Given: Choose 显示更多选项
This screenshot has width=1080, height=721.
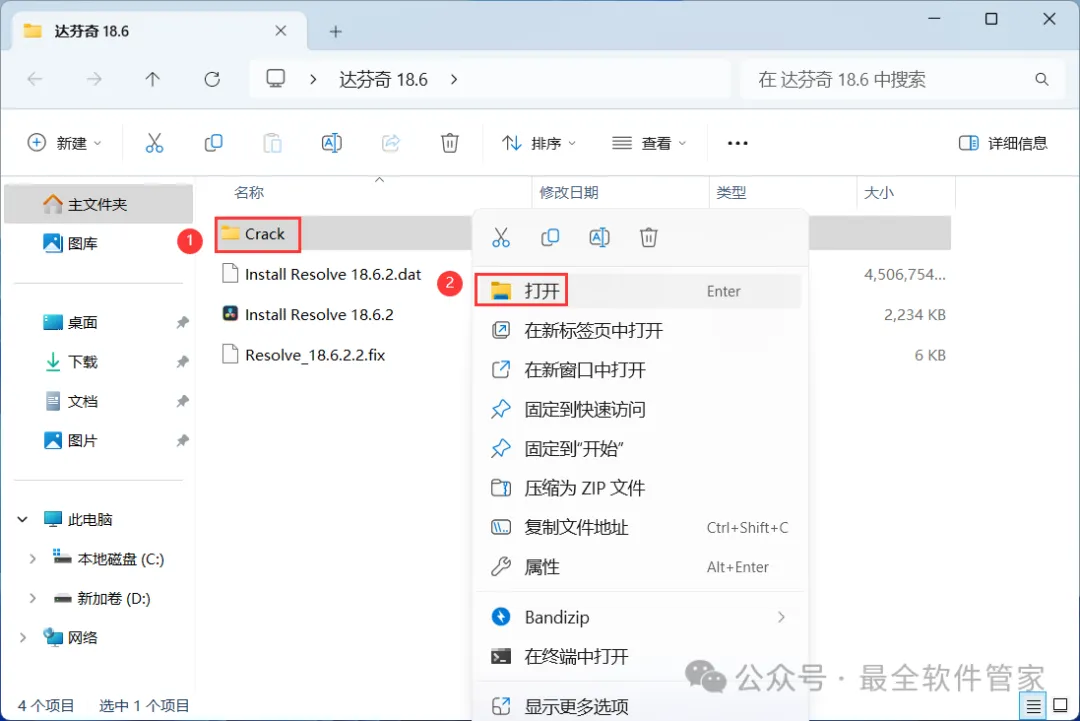Looking at the screenshot, I should [x=638, y=706].
